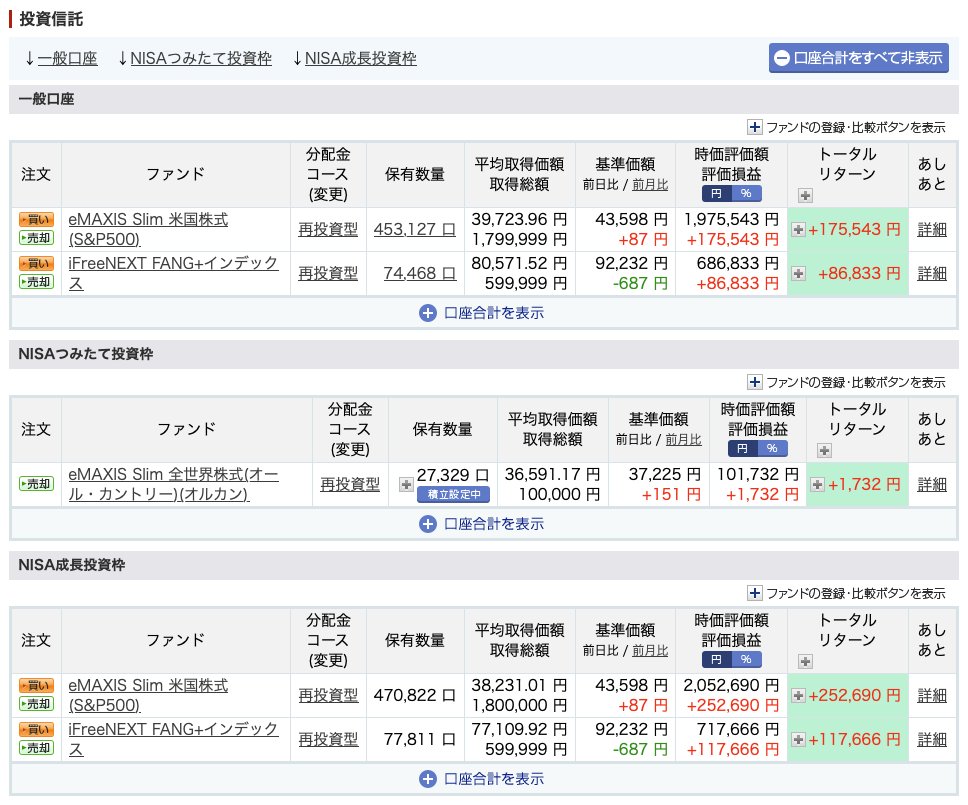Expand トータルリターン header plus in NISAつみたて table
The width and height of the screenshot is (968, 805).
(824, 451)
